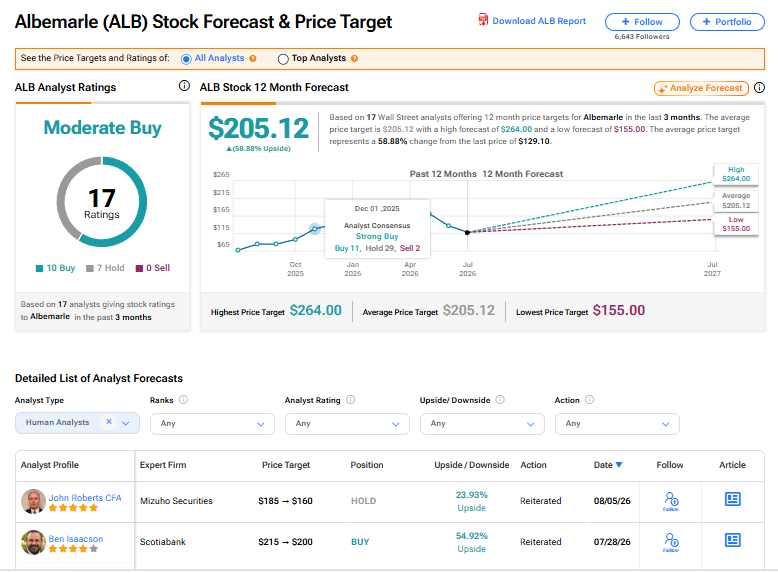Click the help icon beside All Analysts
The height and width of the screenshot is (573, 778).
pyautogui.click(x=253, y=59)
